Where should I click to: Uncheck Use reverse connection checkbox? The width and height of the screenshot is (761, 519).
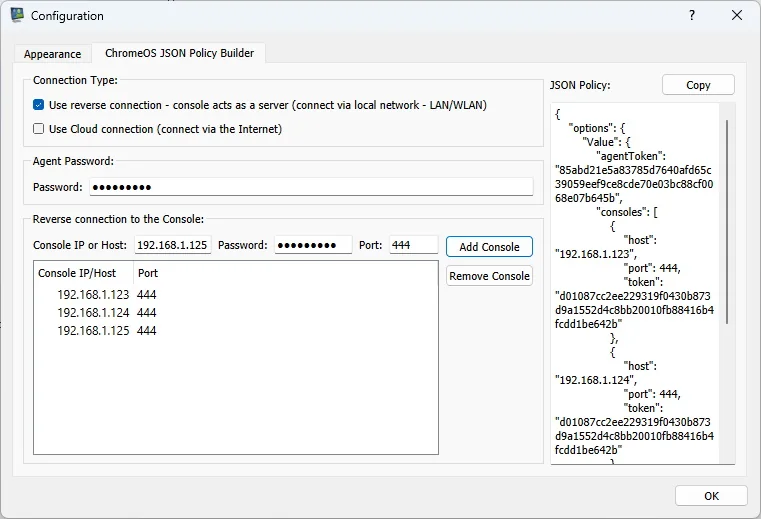click(x=38, y=105)
